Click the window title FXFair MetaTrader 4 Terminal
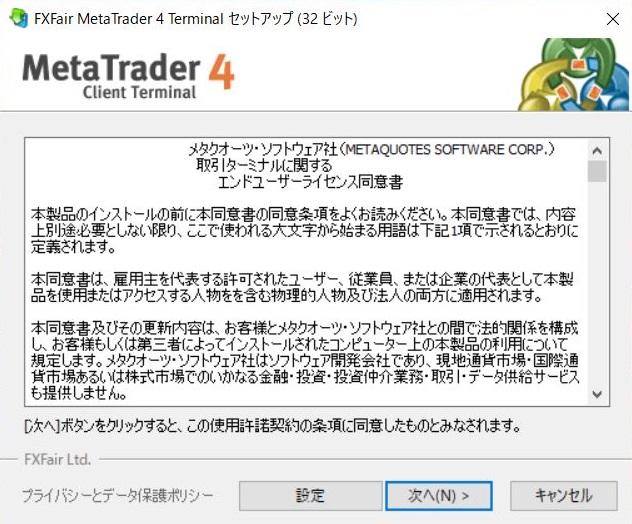The width and height of the screenshot is (632, 524). (x=129, y=19)
